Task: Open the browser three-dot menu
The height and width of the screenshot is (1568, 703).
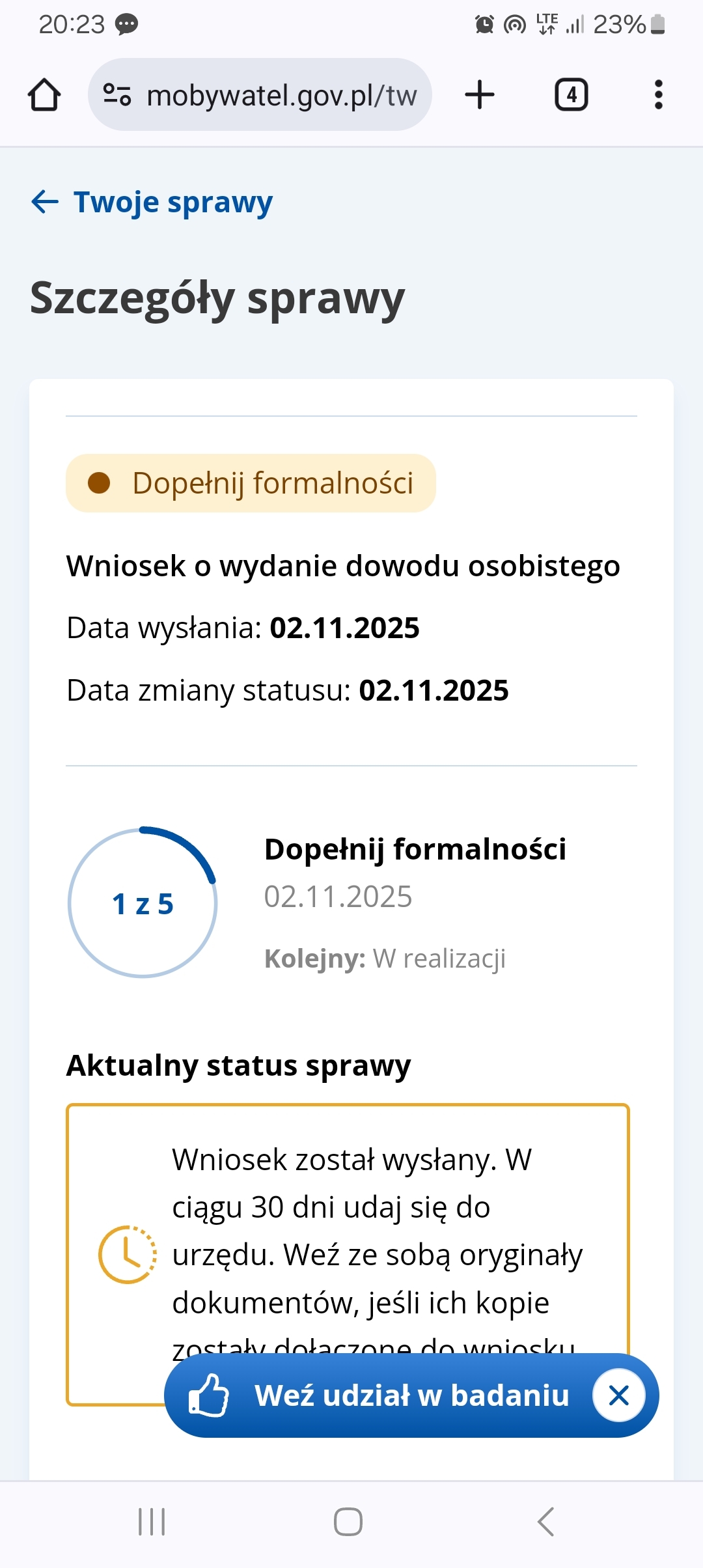Action: (658, 95)
